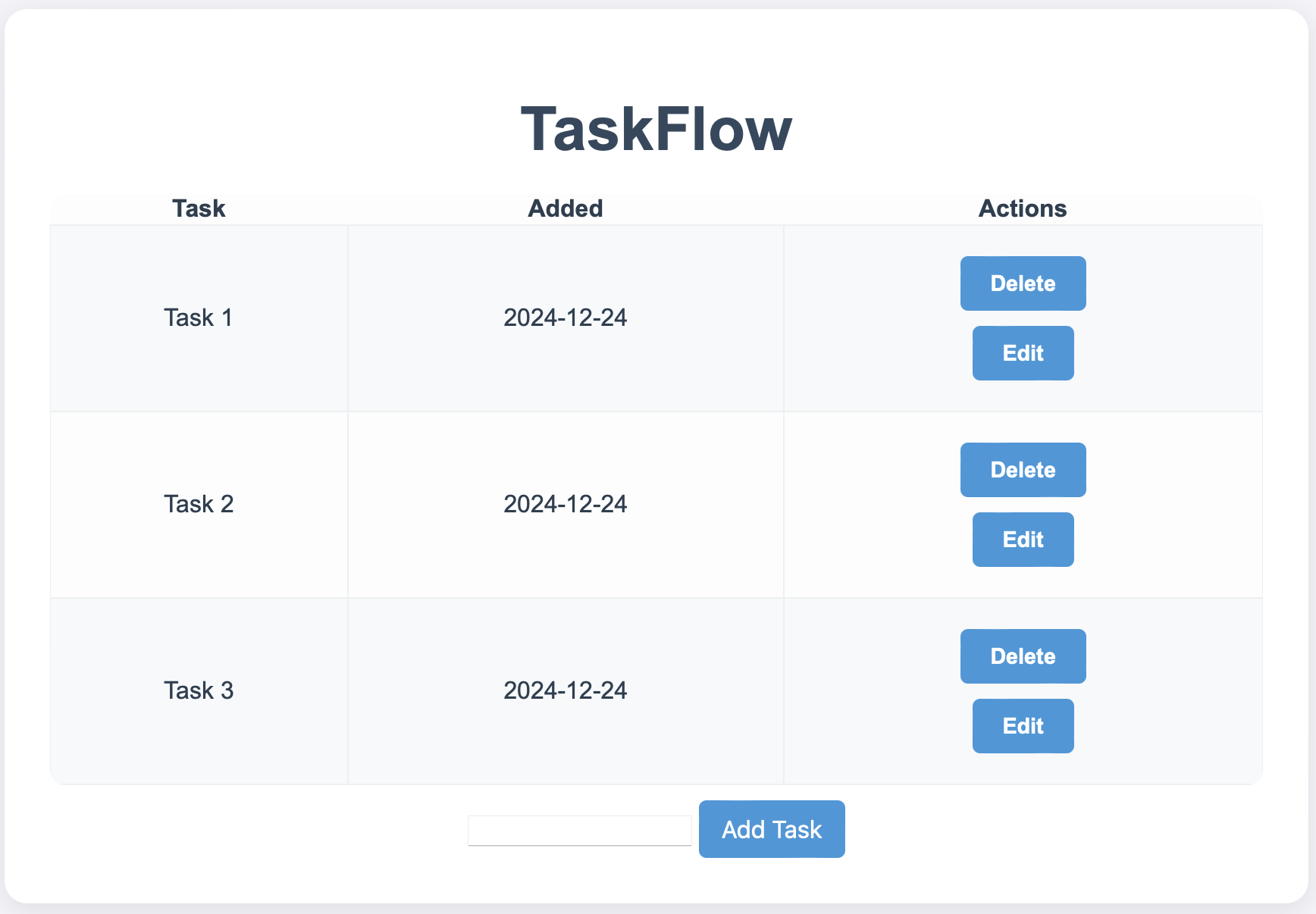Focus the new task text input

[x=579, y=831]
